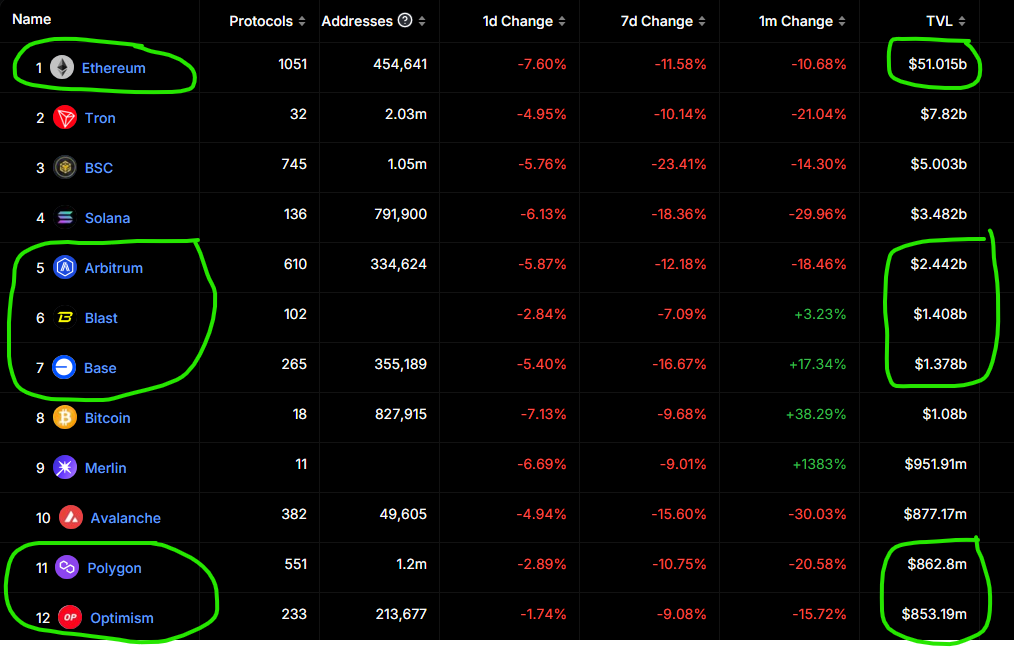Click the BSC chain logo icon
Screen dimensions: 1014x647
pyautogui.click(x=65, y=168)
